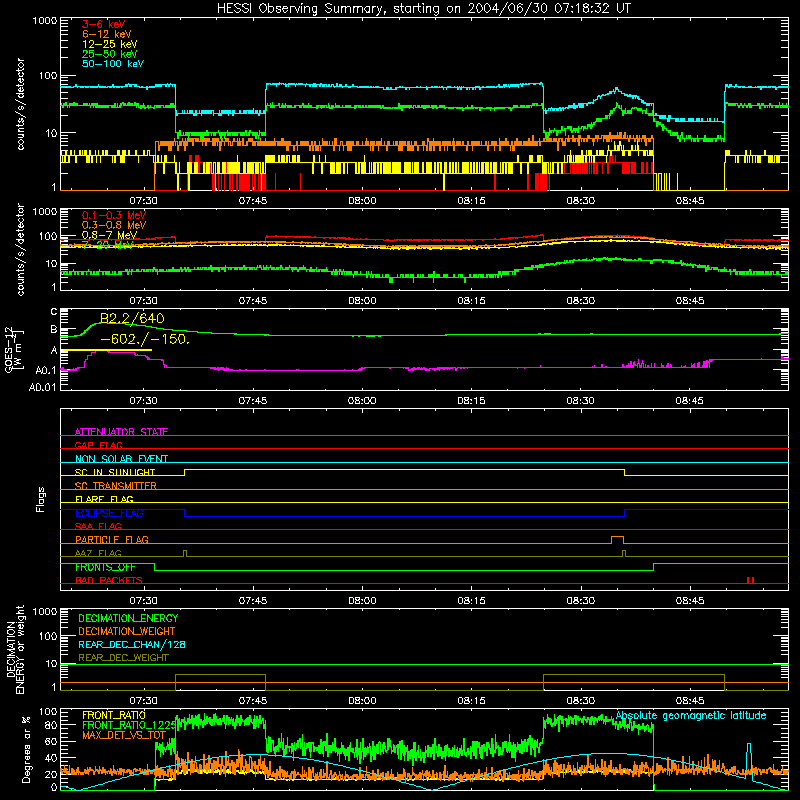Select the NON_SOLAR_EVENT flag label
The height and width of the screenshot is (800, 800).
pyautogui.click(x=121, y=459)
